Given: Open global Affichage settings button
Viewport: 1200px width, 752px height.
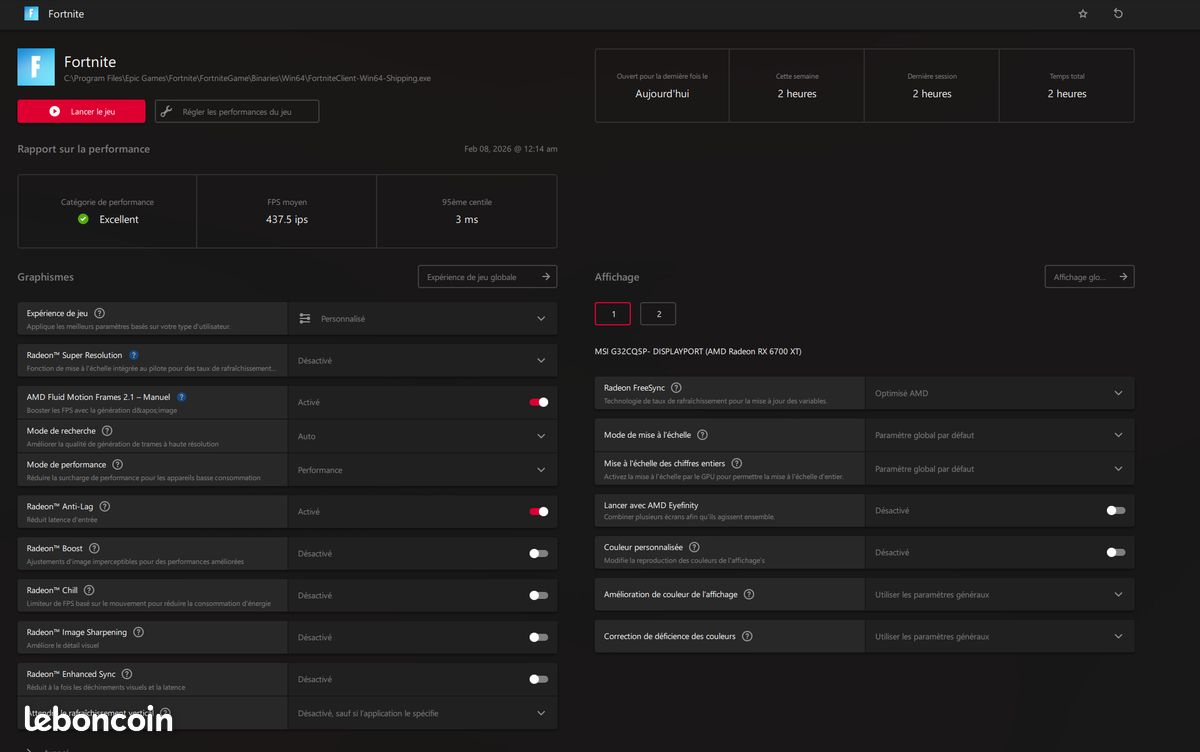Looking at the screenshot, I should coord(1089,277).
